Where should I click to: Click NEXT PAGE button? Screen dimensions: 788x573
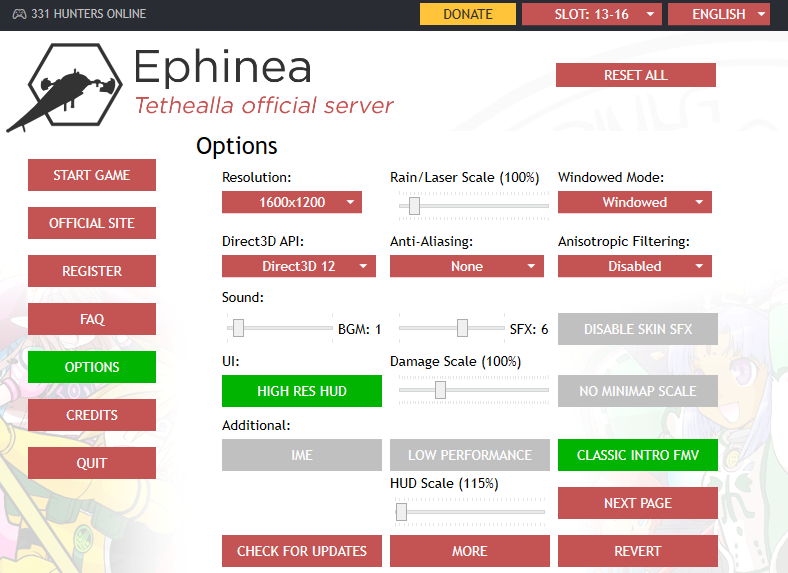[638, 503]
